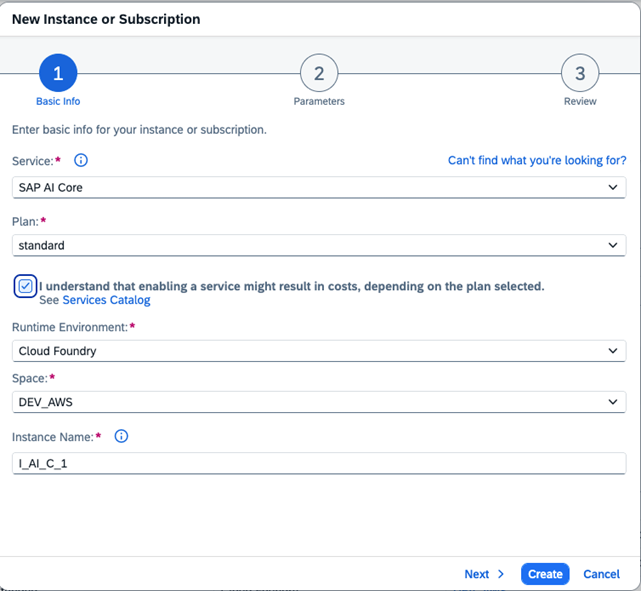The width and height of the screenshot is (641, 591).
Task: Select the Basic Info step label
Action: pos(58,102)
